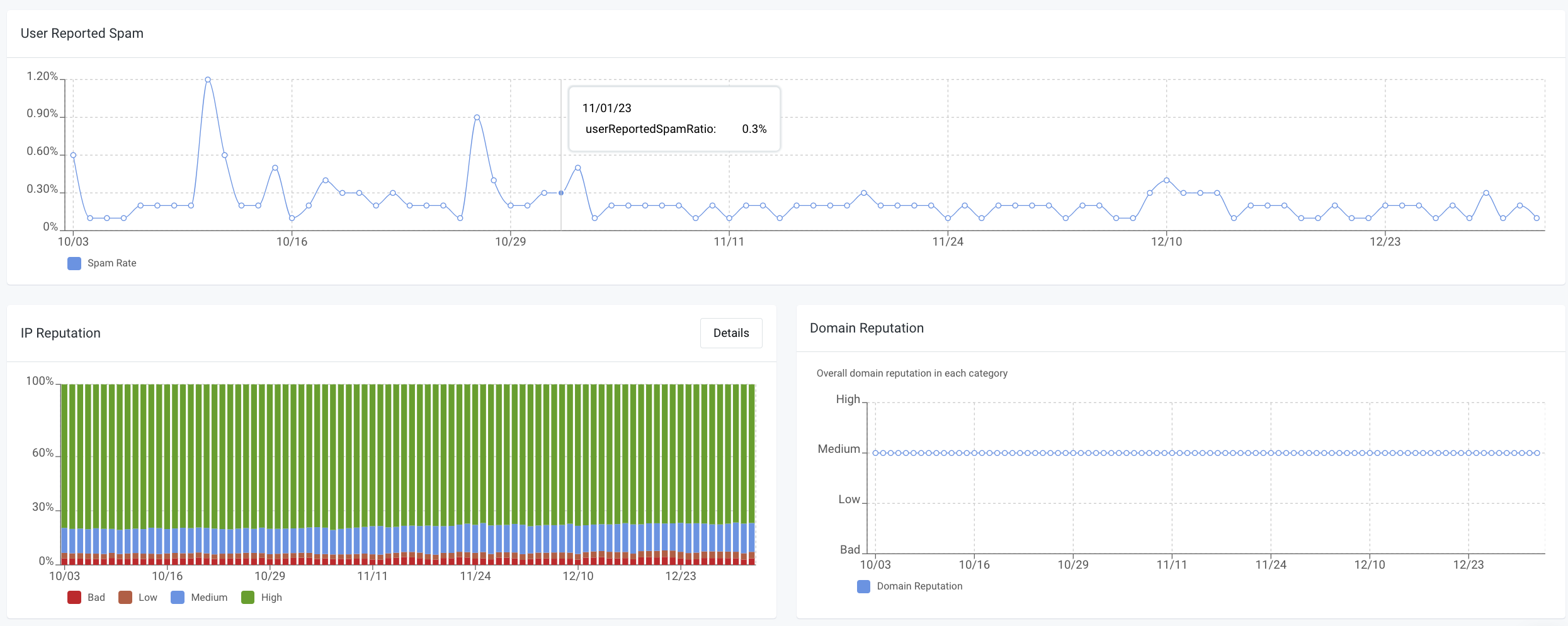Click the red Bad legend swatch
Image resolution: width=1568 pixels, height=626 pixels.
(x=74, y=597)
